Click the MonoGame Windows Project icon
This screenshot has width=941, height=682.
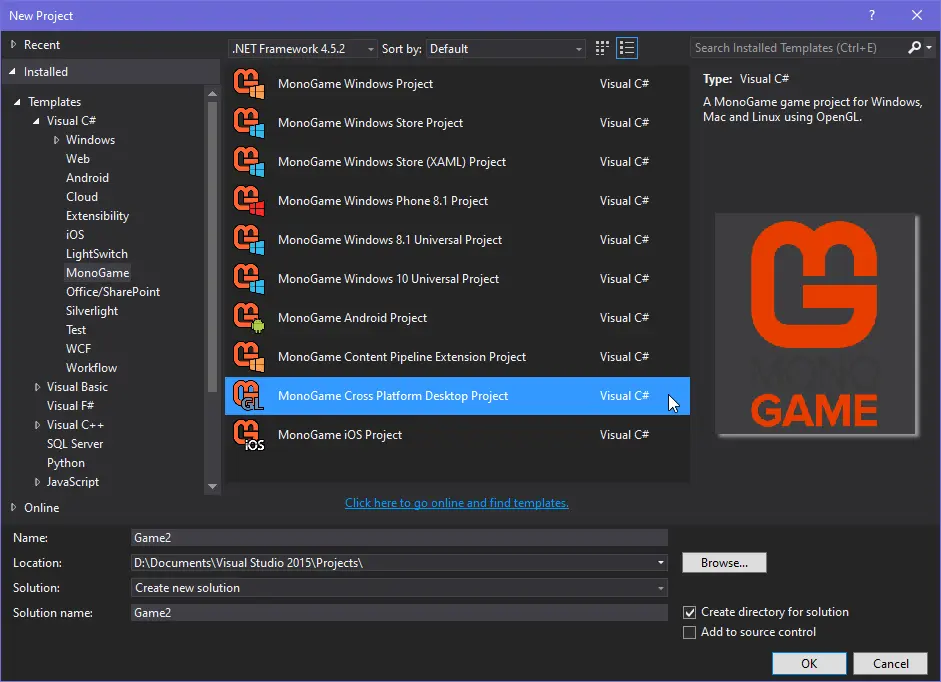click(249, 83)
